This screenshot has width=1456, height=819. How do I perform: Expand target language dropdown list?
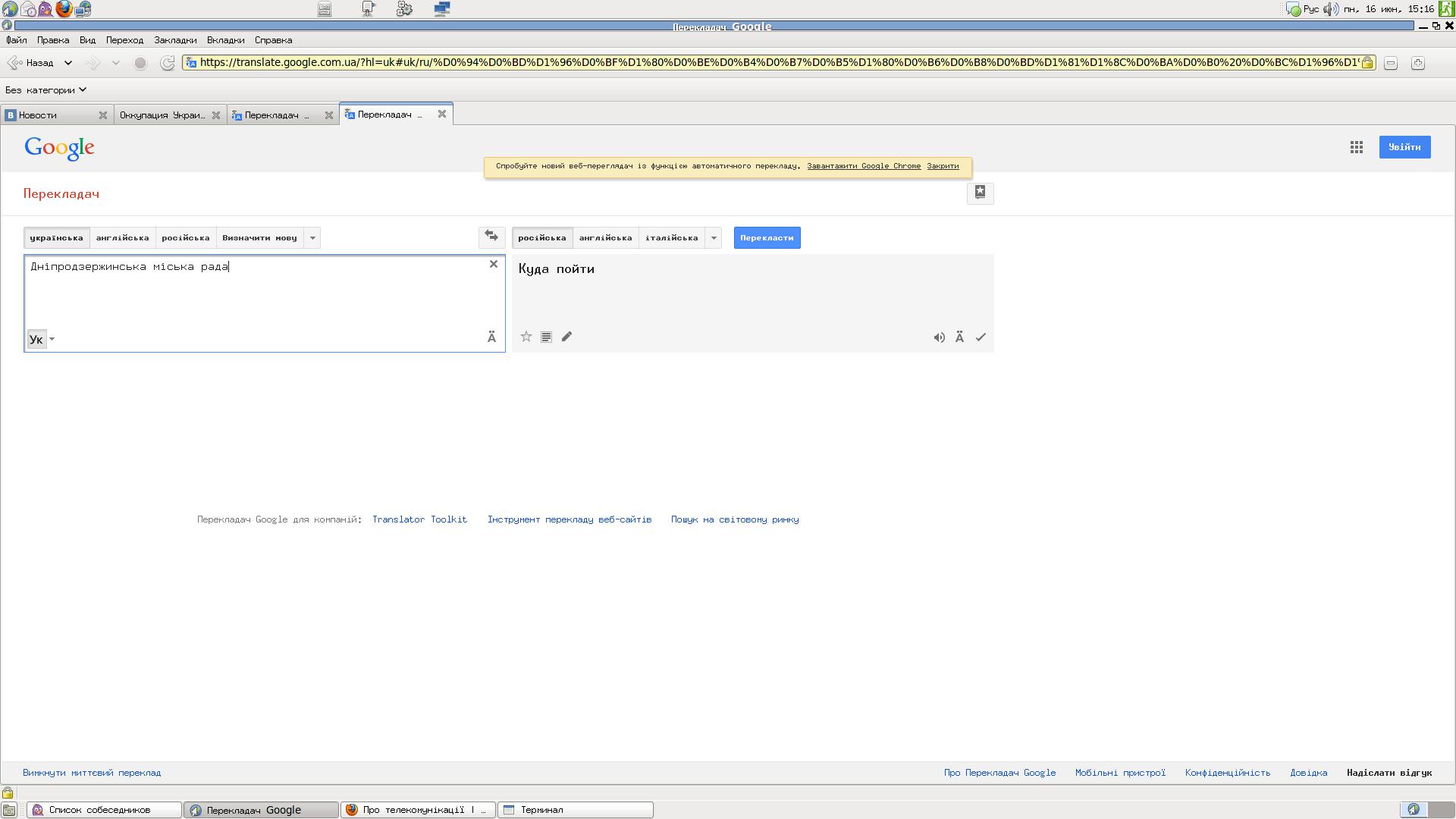coord(714,237)
